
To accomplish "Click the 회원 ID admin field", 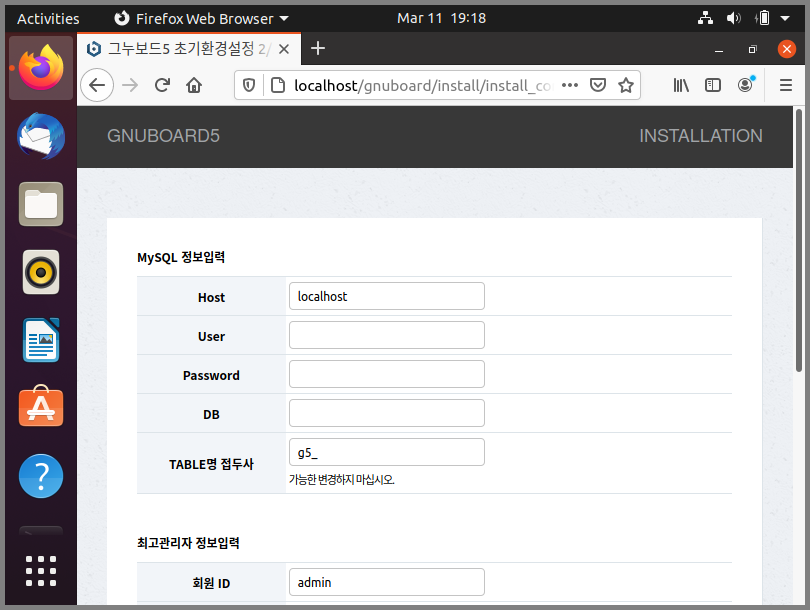I will coord(386,582).
